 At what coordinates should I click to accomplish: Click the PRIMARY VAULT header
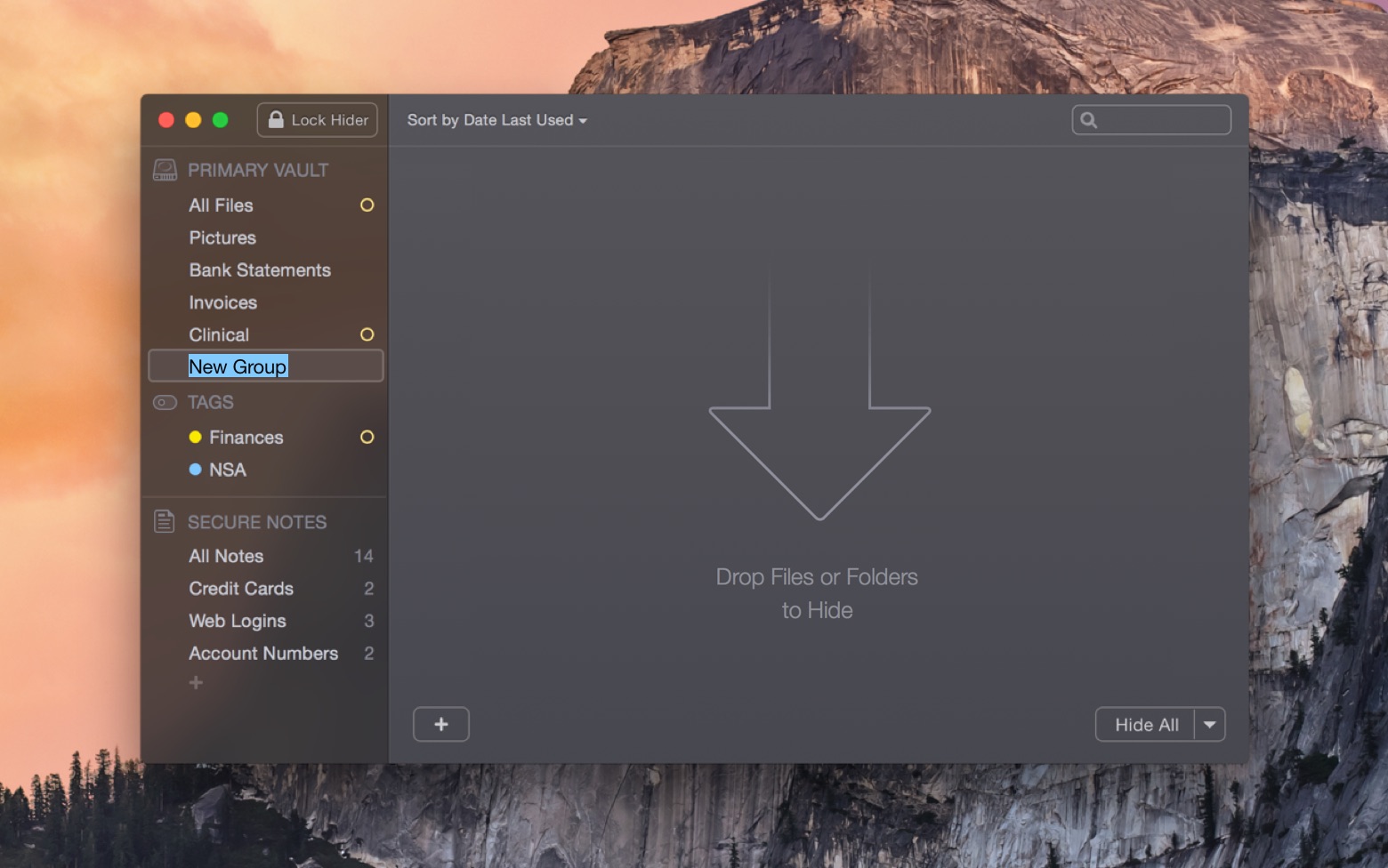pos(258,170)
